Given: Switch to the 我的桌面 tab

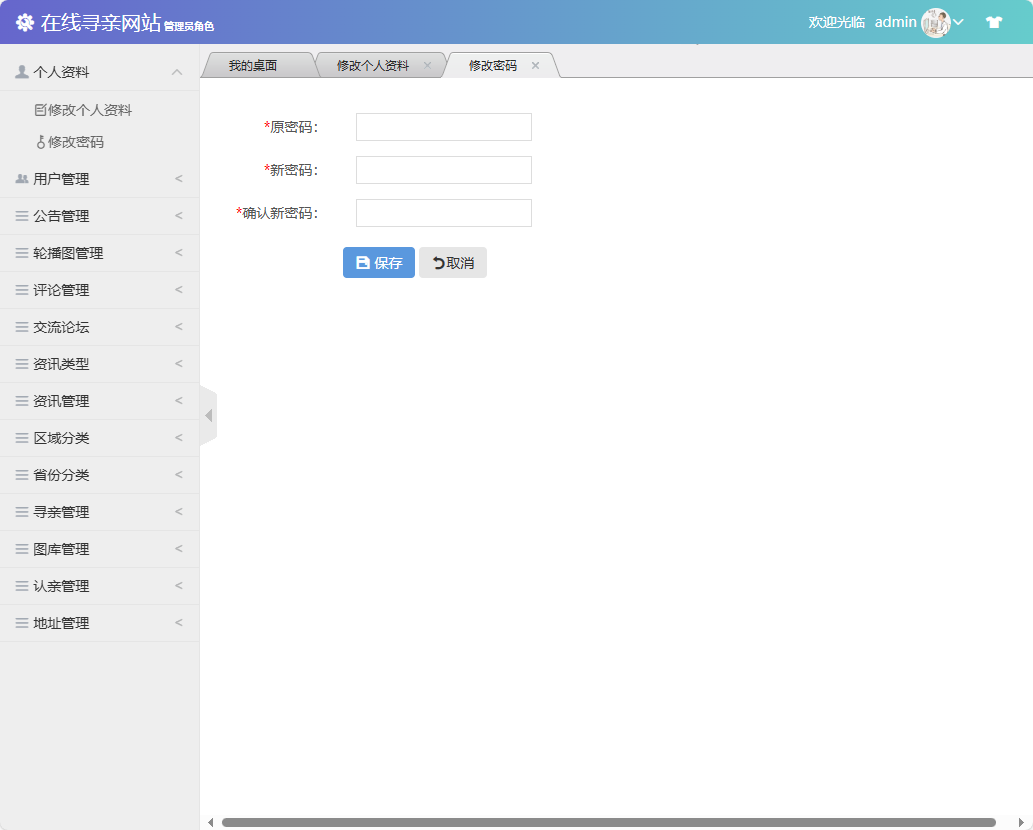Looking at the screenshot, I should pos(255,64).
